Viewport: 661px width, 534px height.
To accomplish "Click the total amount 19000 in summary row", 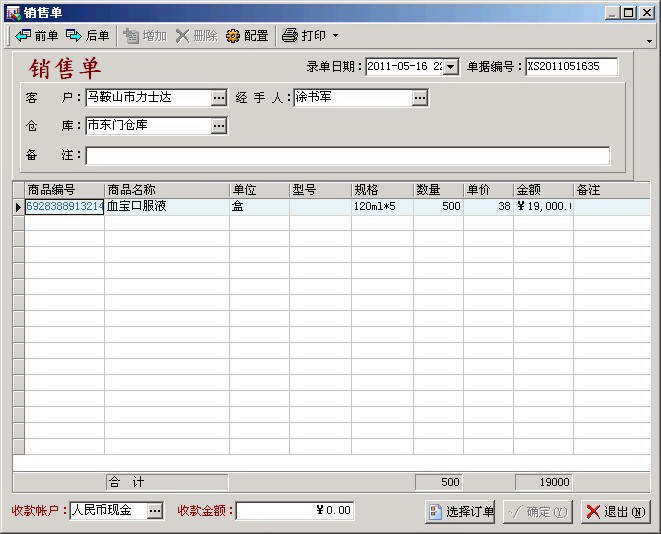I will [544, 483].
